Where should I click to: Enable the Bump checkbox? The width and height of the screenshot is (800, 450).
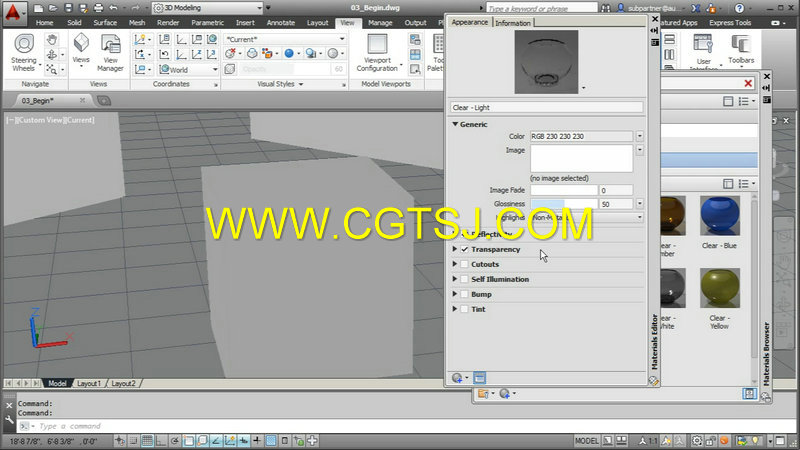click(464, 294)
